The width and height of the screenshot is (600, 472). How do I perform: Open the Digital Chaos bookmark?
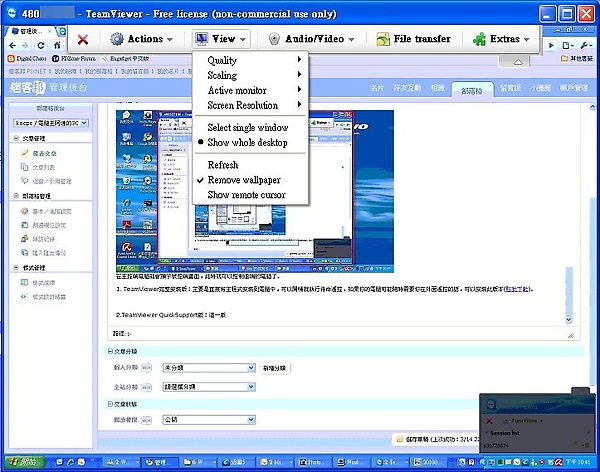tap(27, 59)
